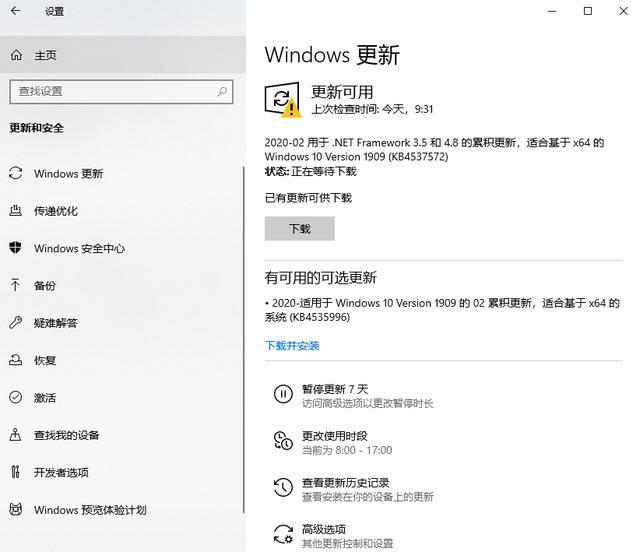Open 高级选项
The image size is (640, 552).
333,535
